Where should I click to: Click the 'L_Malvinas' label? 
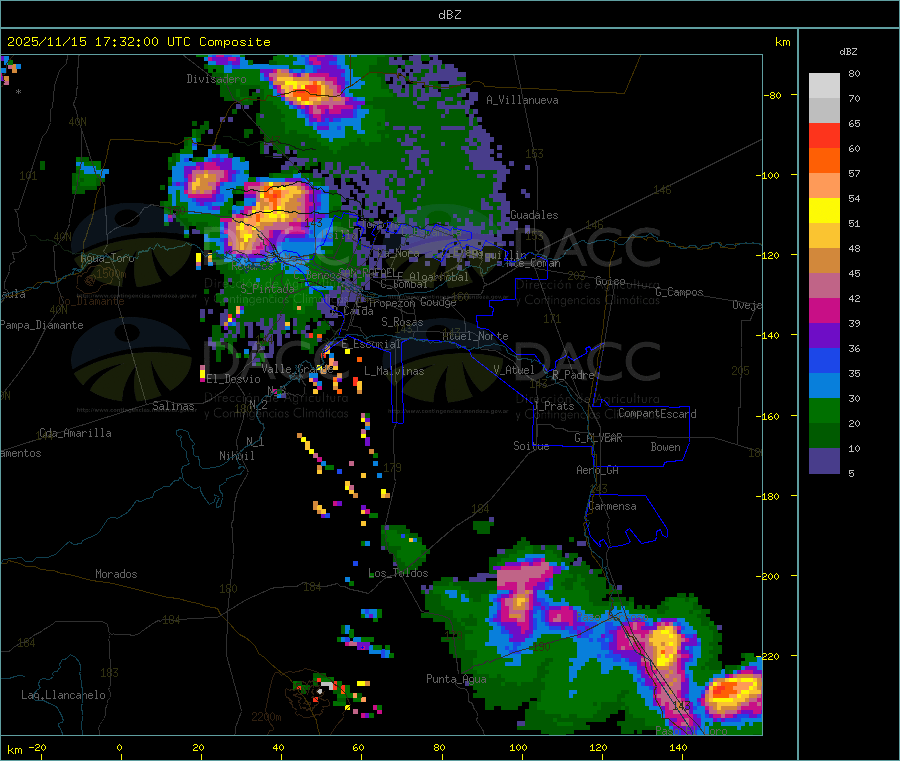click(x=394, y=371)
